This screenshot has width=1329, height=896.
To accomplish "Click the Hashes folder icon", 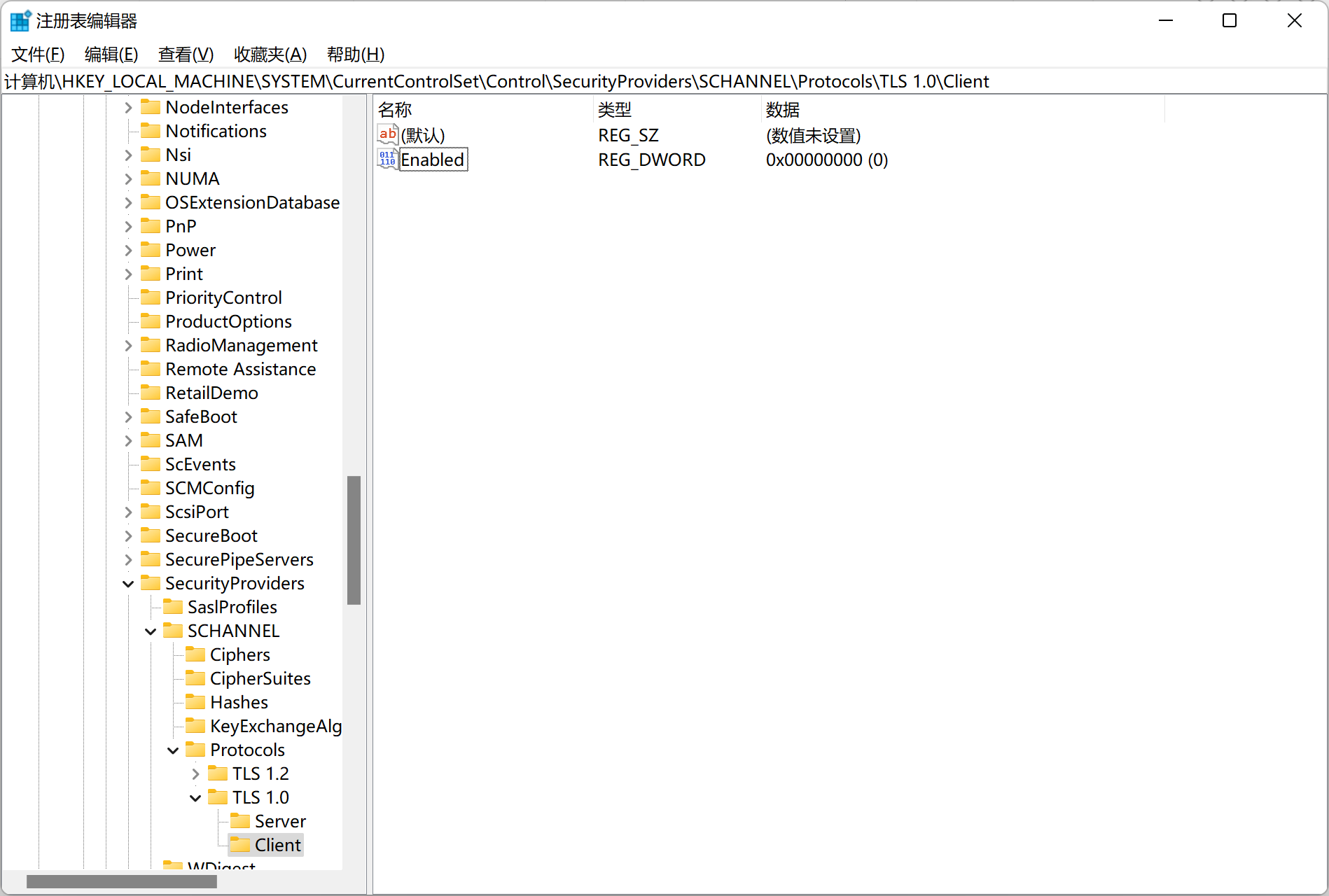I will coord(197,701).
